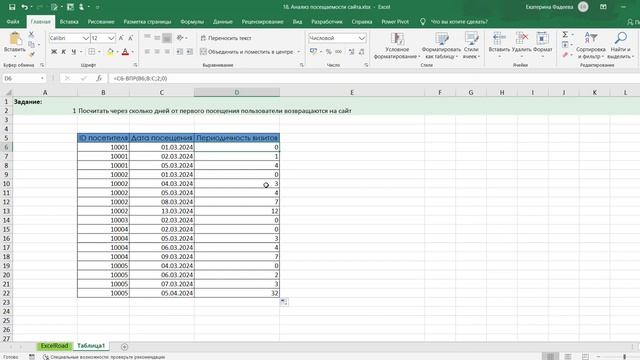Open Стили ячеек cell styles
Viewport: 640px width, 360px height.
pyautogui.click(x=471, y=46)
